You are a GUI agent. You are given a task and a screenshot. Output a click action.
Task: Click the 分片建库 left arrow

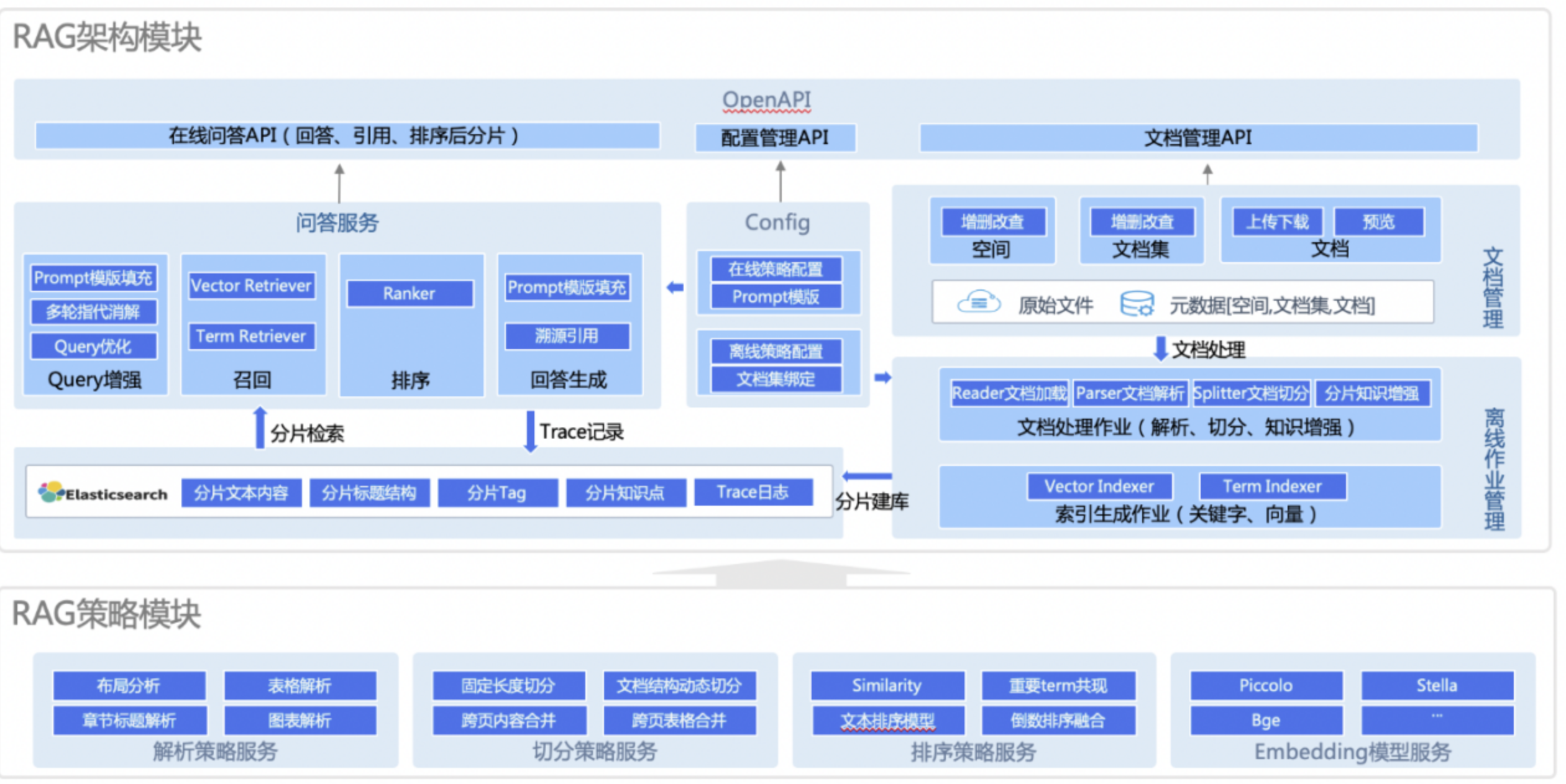coord(867,476)
